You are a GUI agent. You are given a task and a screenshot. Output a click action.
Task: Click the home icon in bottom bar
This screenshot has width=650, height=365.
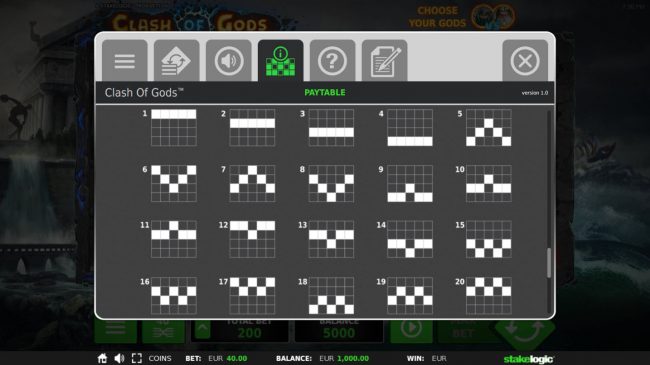coord(102,358)
